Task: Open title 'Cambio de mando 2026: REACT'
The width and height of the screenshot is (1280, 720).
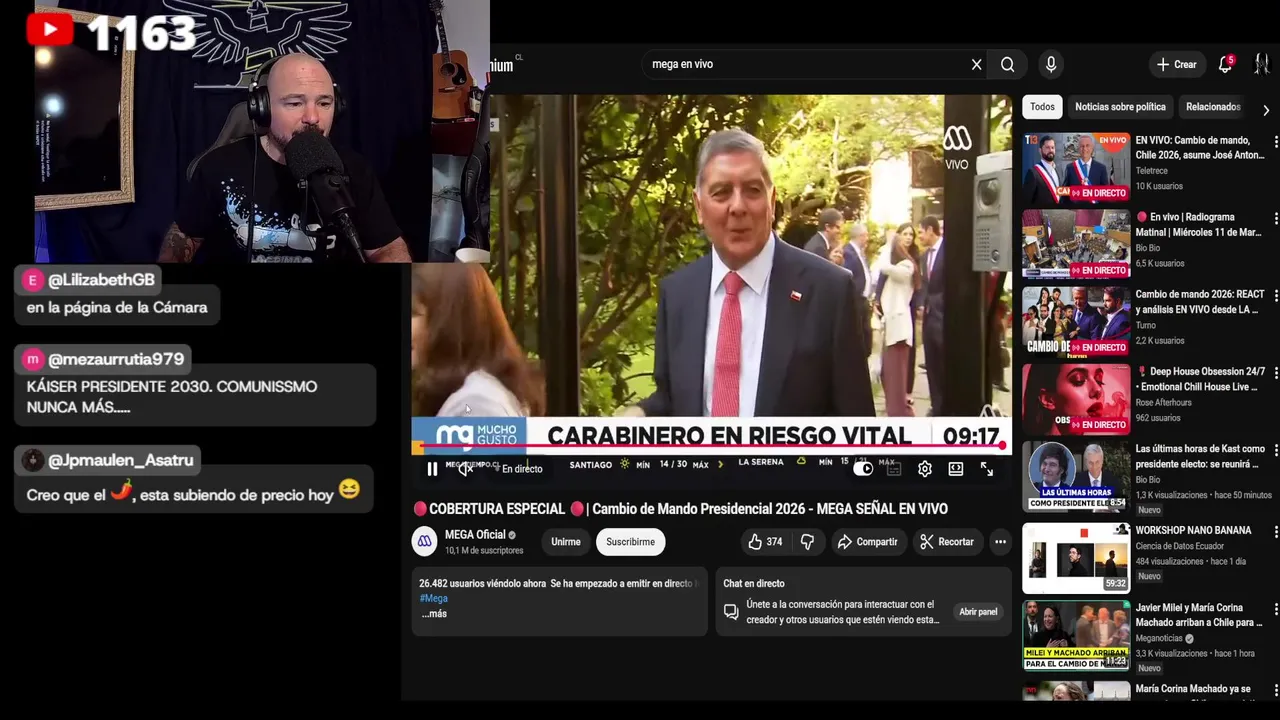Action: click(1200, 302)
